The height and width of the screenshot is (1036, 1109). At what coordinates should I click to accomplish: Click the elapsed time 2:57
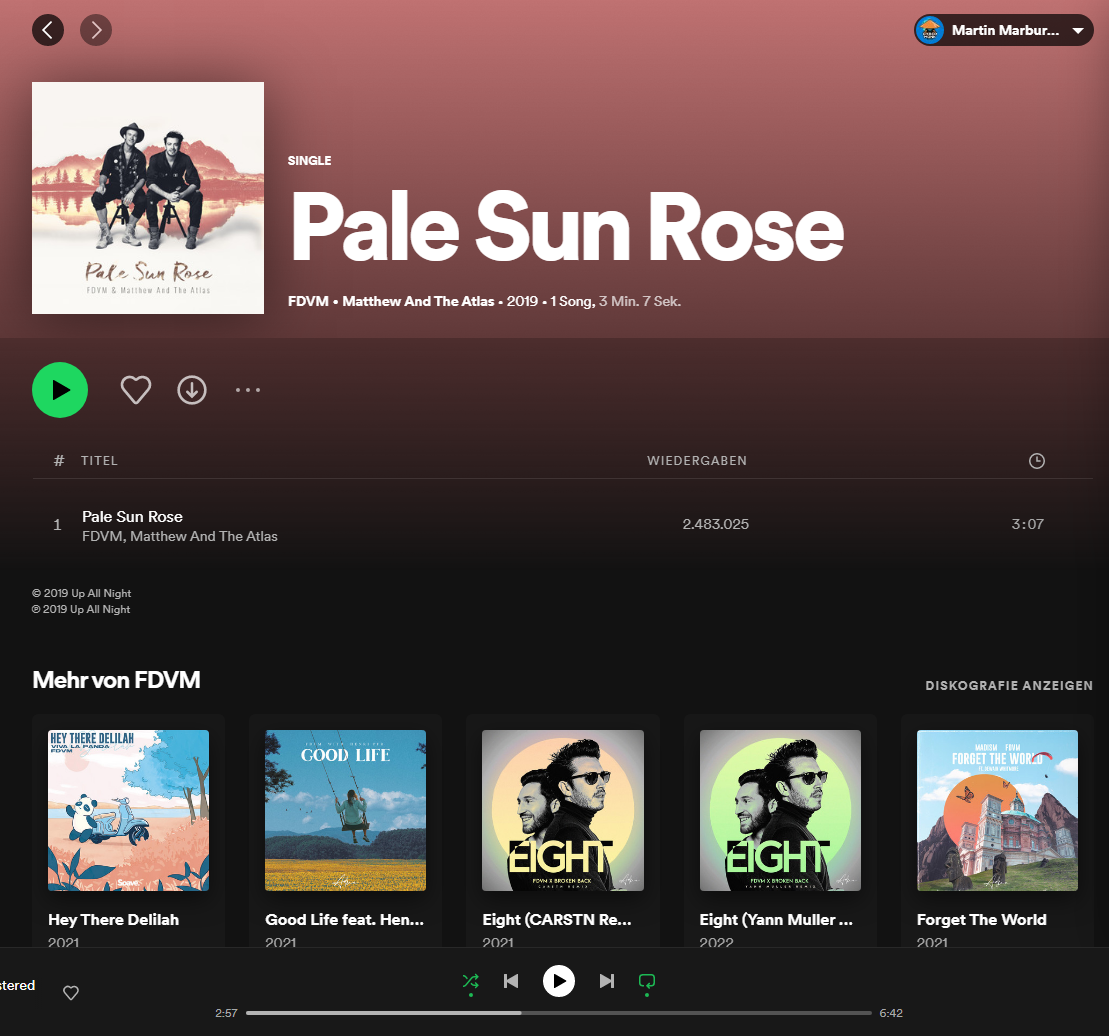click(226, 1013)
